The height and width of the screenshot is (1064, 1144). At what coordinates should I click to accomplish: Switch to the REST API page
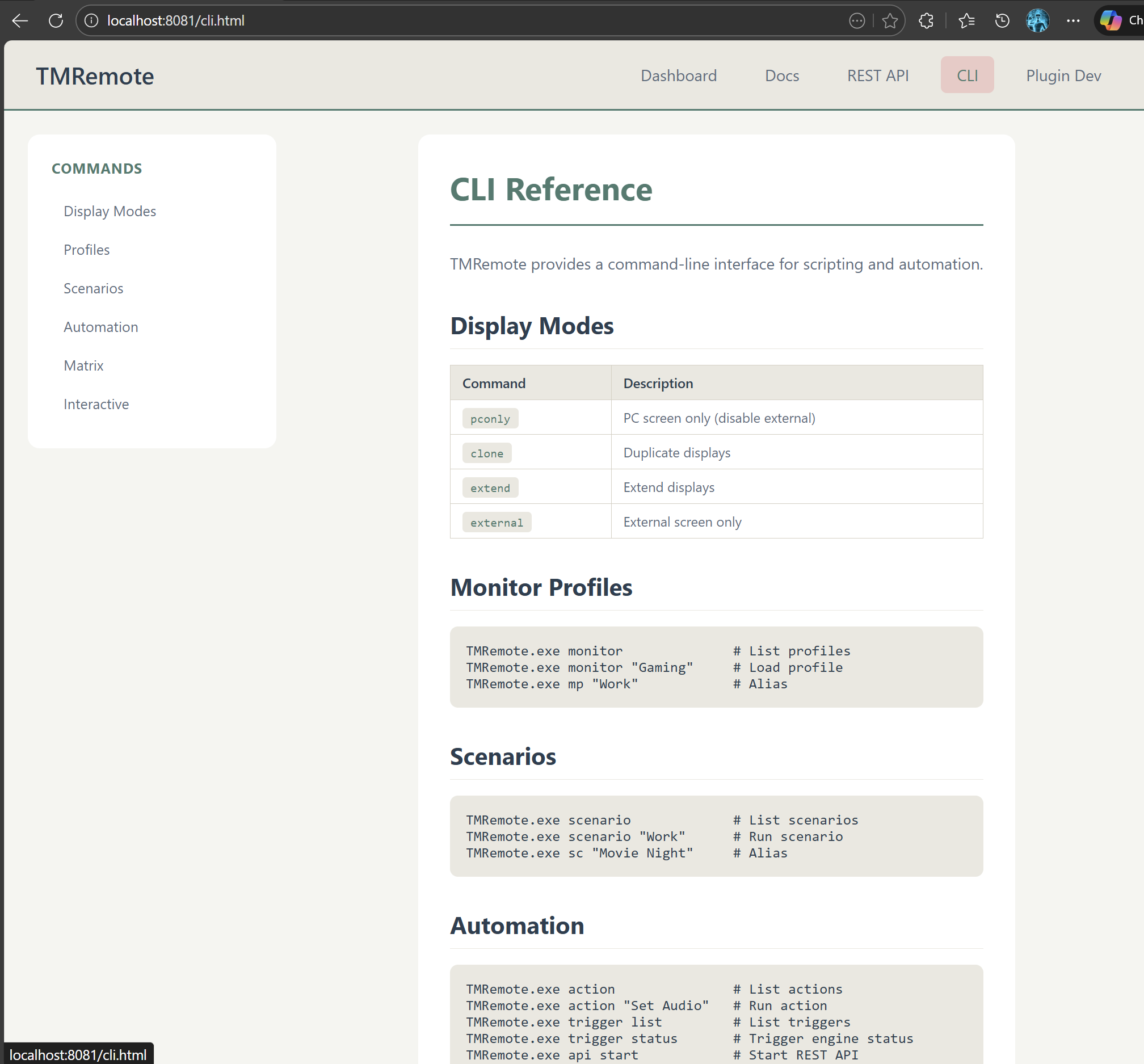click(877, 75)
